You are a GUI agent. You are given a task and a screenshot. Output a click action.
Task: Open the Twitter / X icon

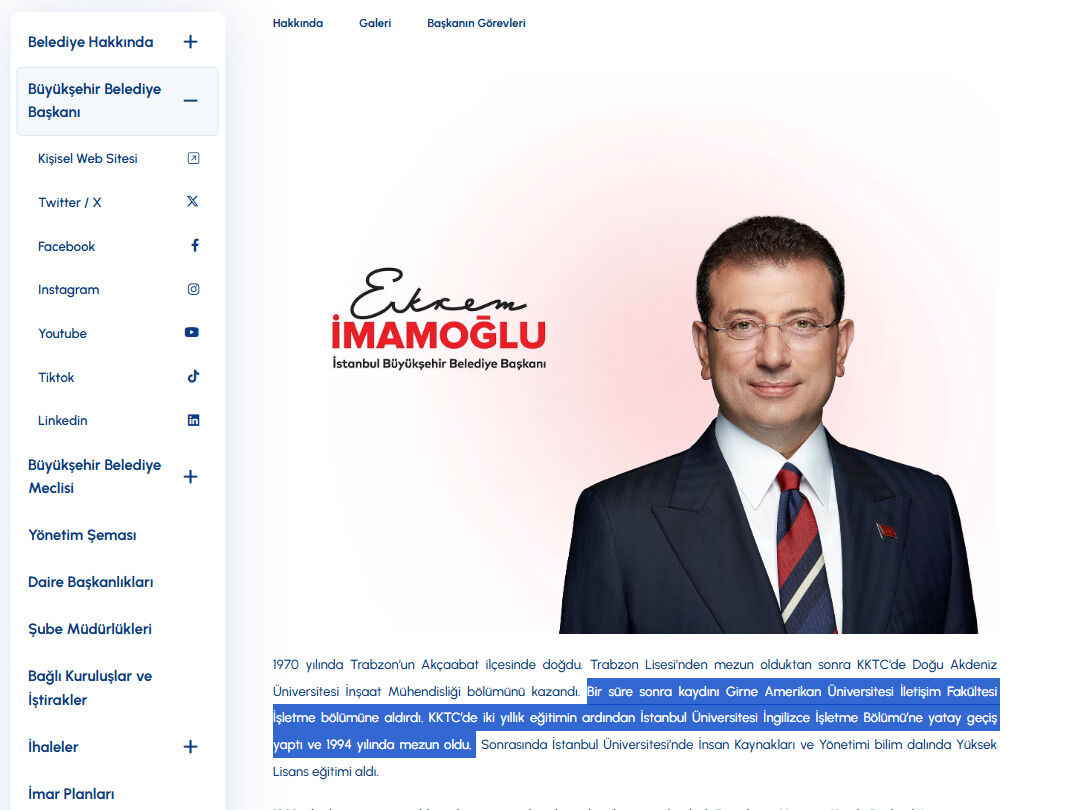pyautogui.click(x=192, y=201)
